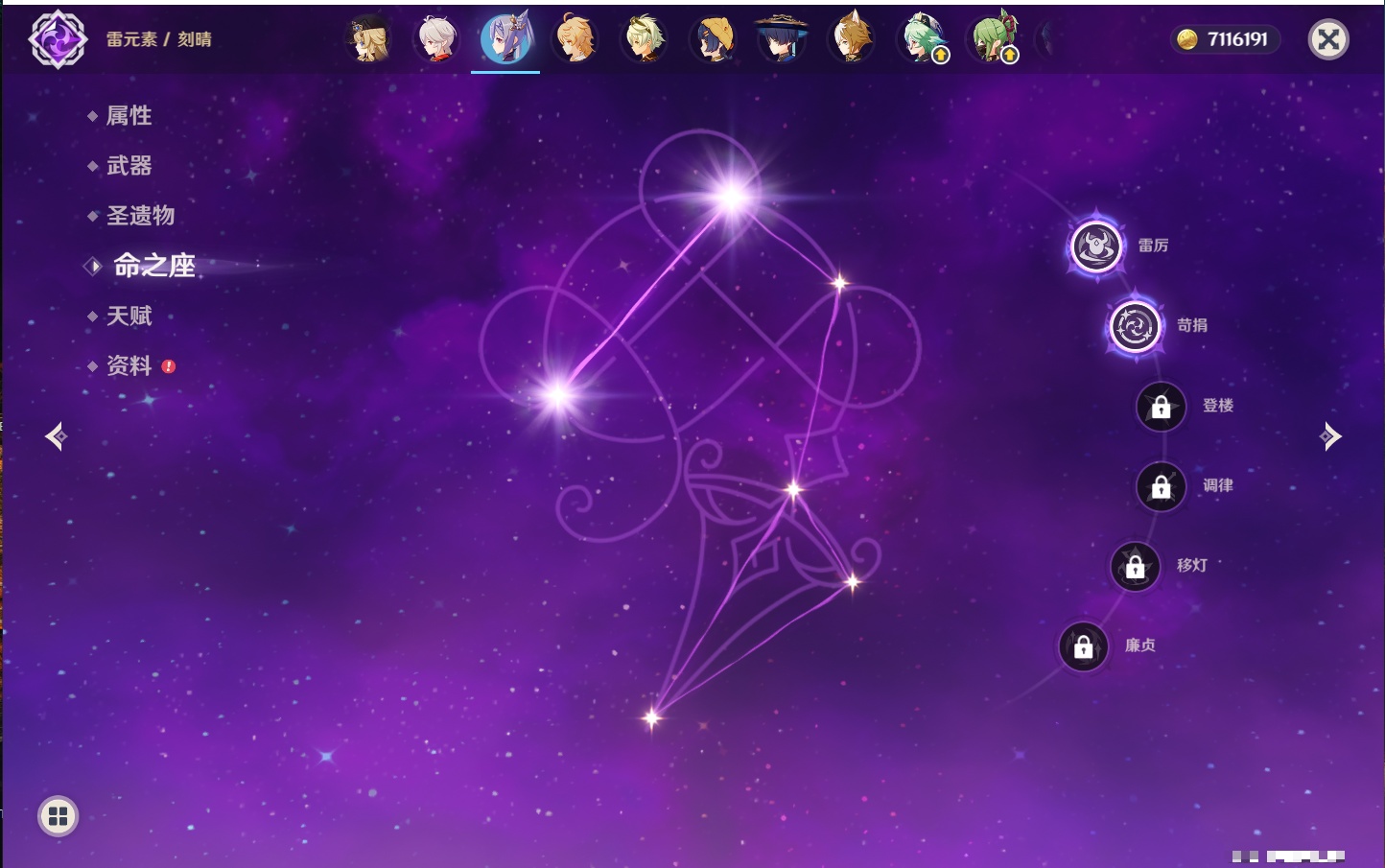1385x868 pixels.
Task: Close the character screen with X button
Action: [x=1328, y=39]
